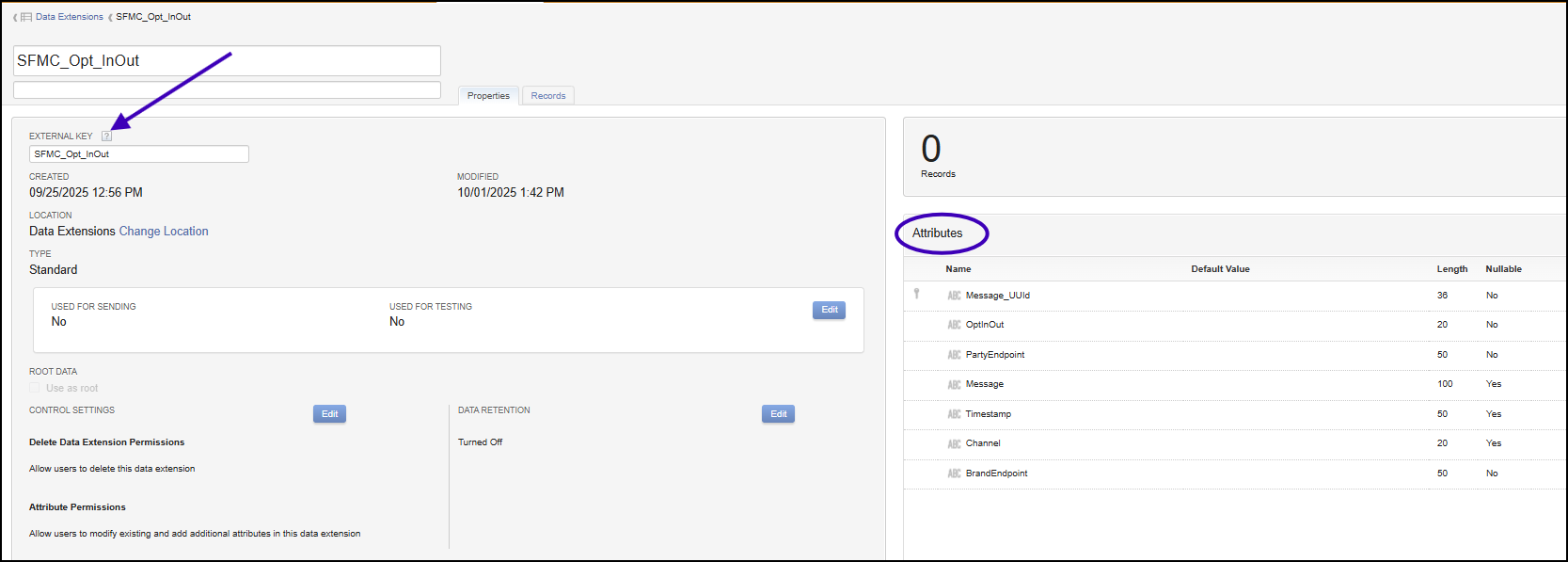This screenshot has width=1568, height=562.
Task: Select the Timestamp attribute name
Action: point(989,414)
